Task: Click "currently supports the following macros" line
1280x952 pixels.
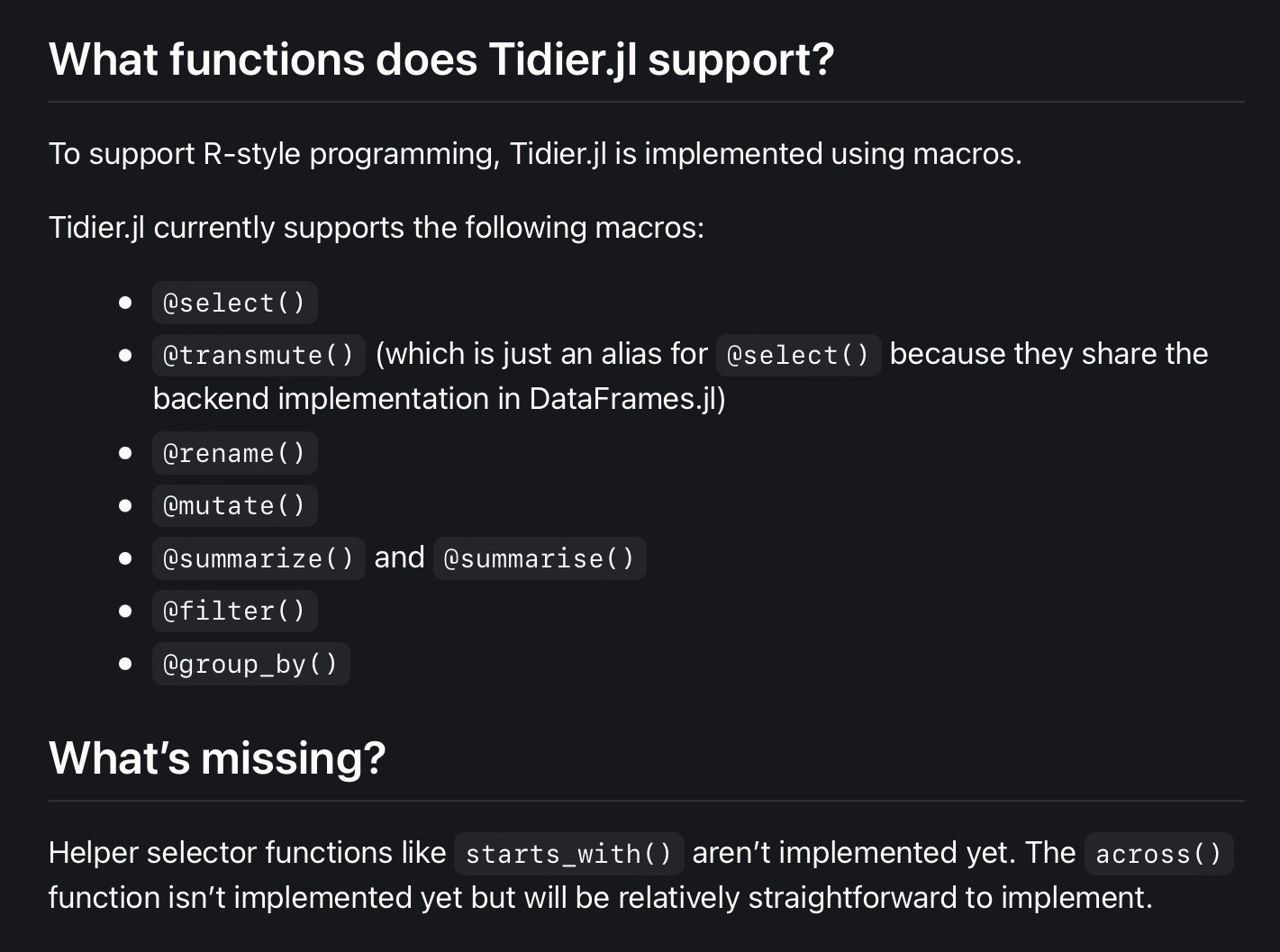Action: (x=428, y=228)
